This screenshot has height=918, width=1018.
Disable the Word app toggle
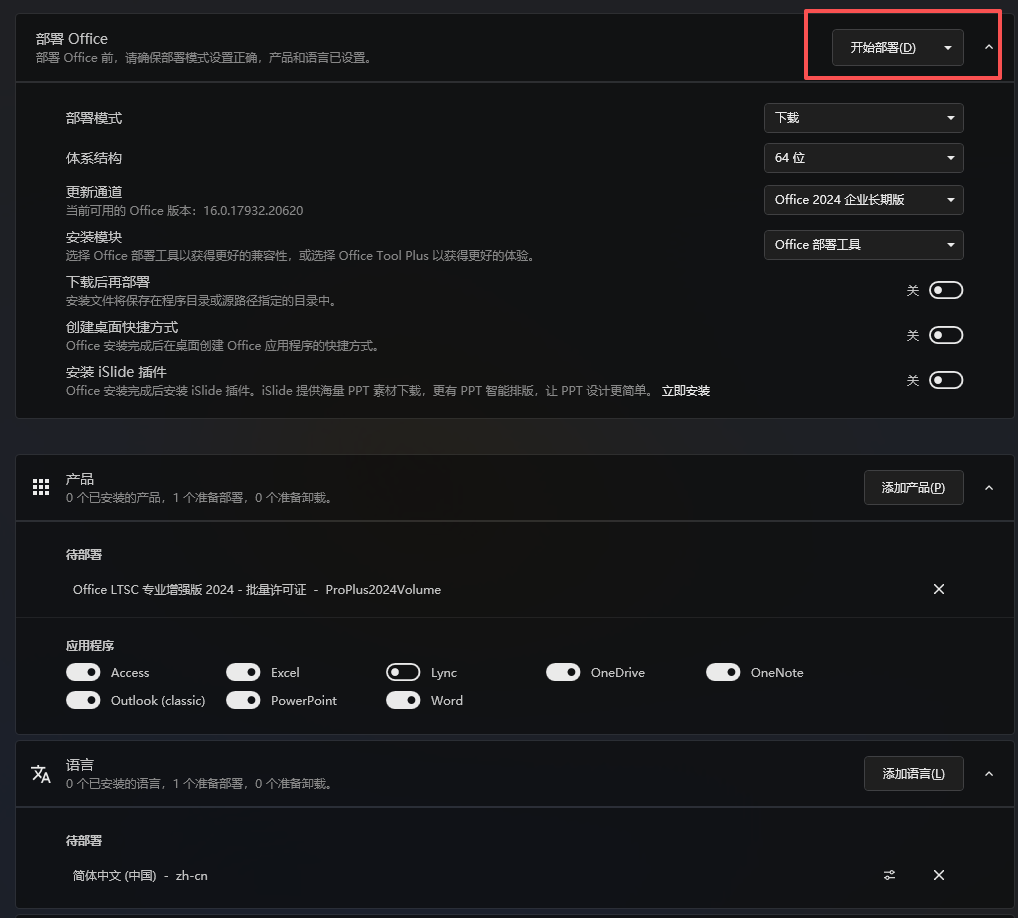pos(403,700)
